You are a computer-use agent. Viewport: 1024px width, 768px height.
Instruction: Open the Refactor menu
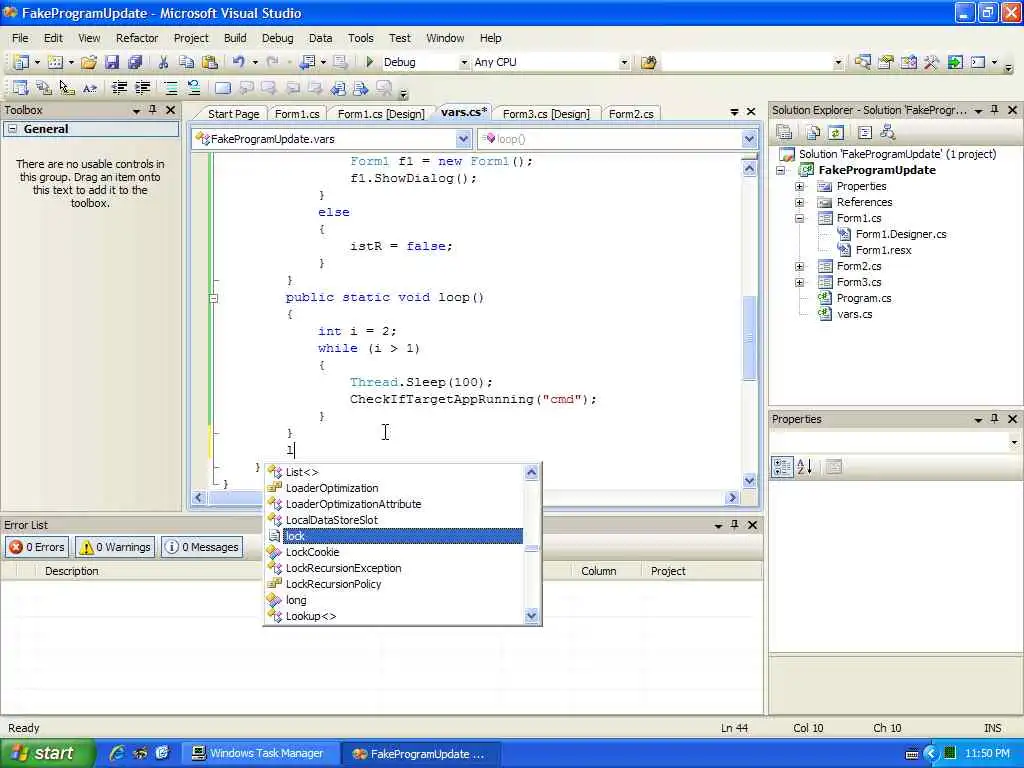(x=137, y=38)
